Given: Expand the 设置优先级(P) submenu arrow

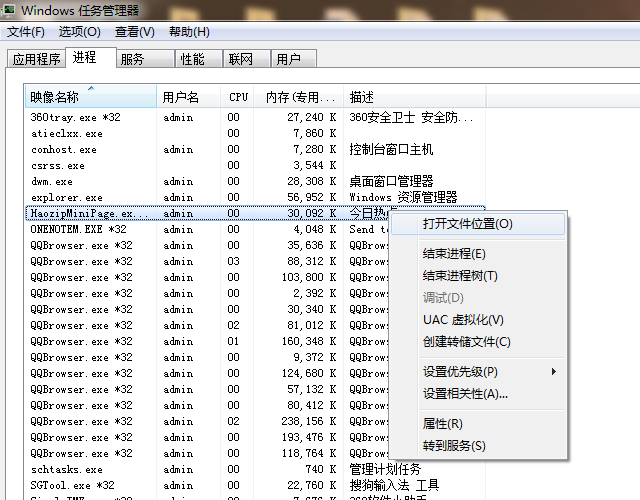Looking at the screenshot, I should [554, 372].
